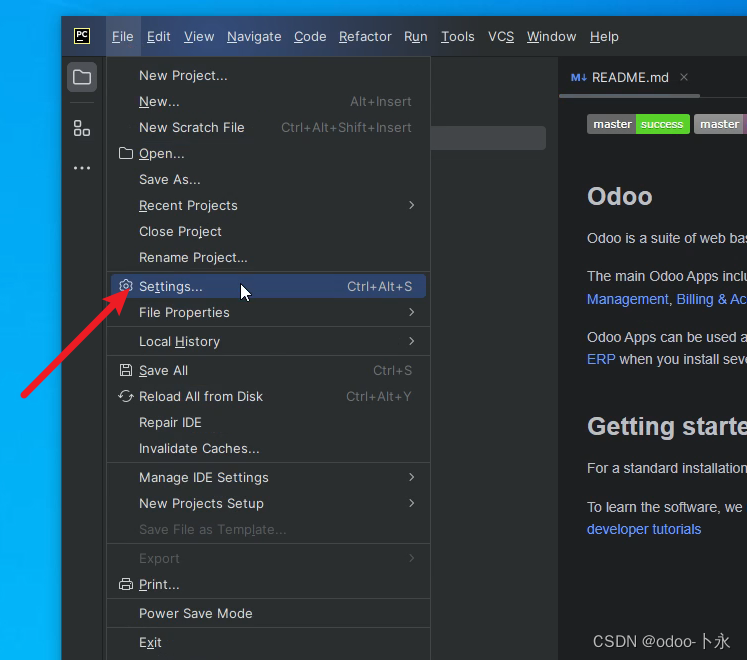
Task: Click the second master badge
Action: point(720,124)
